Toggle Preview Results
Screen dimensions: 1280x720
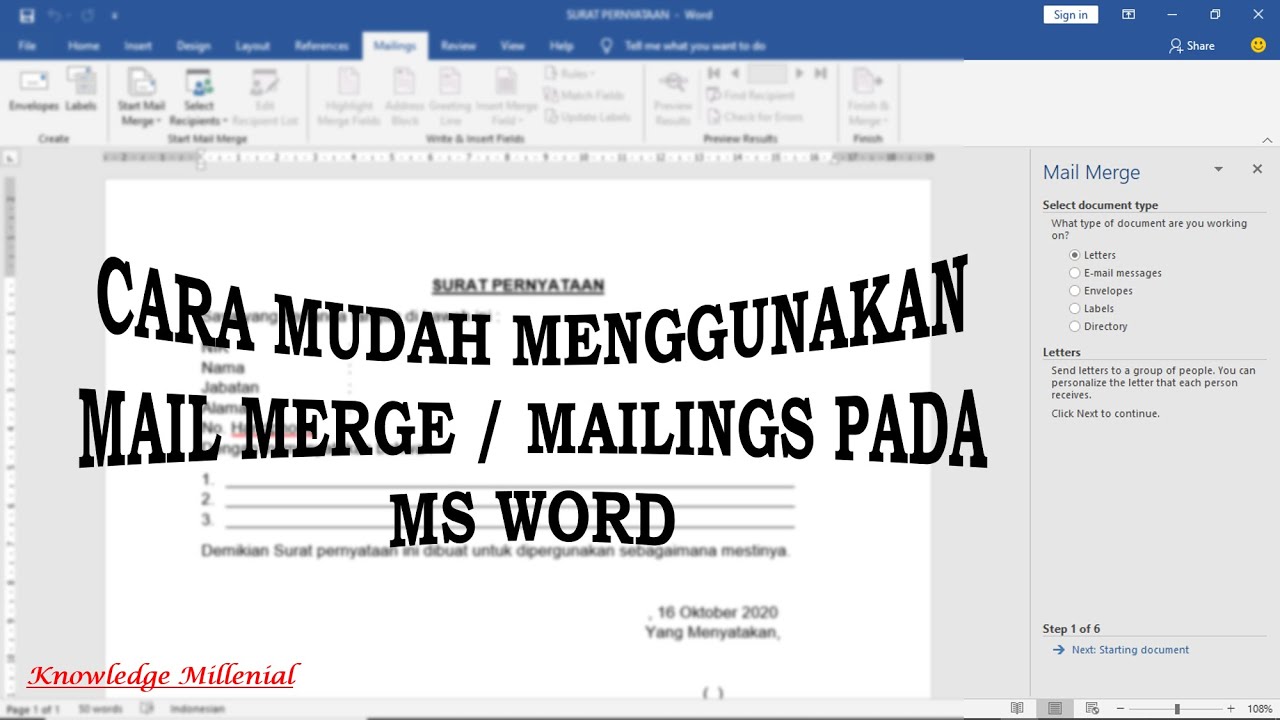(x=673, y=97)
